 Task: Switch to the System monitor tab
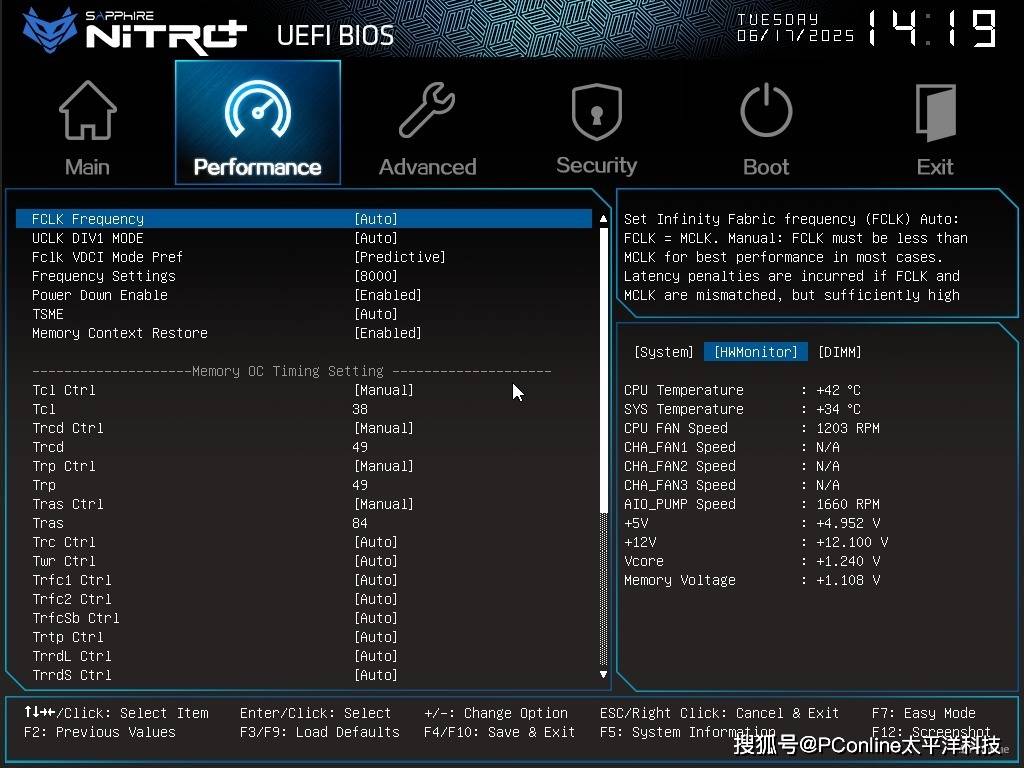pyautogui.click(x=663, y=352)
